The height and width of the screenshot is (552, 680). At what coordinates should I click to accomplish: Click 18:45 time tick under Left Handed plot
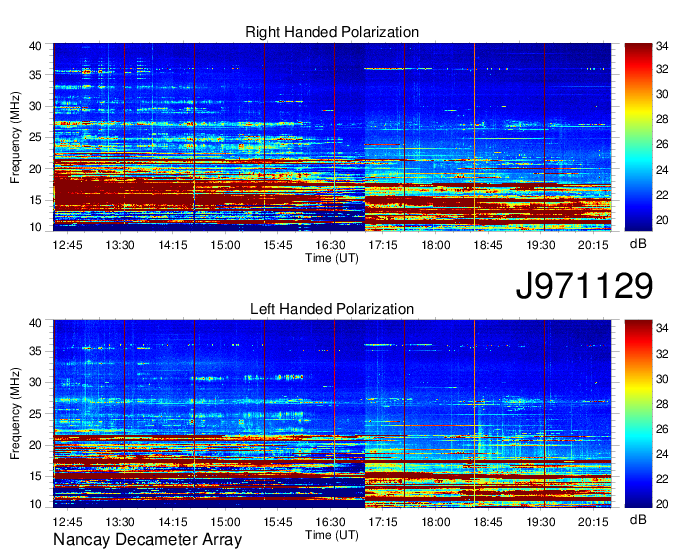click(x=488, y=522)
